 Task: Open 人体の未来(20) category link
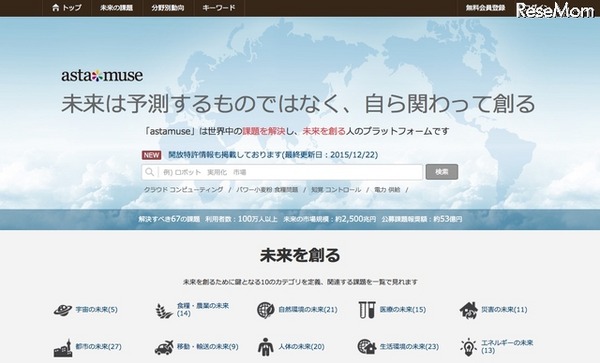(302, 347)
